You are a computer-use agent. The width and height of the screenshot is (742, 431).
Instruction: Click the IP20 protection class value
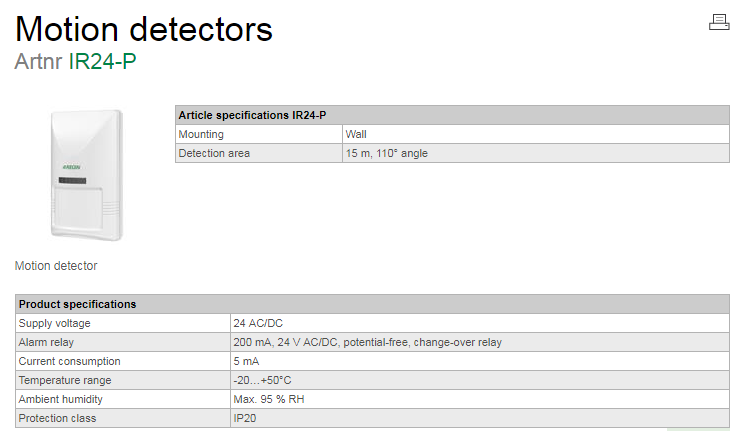click(245, 418)
